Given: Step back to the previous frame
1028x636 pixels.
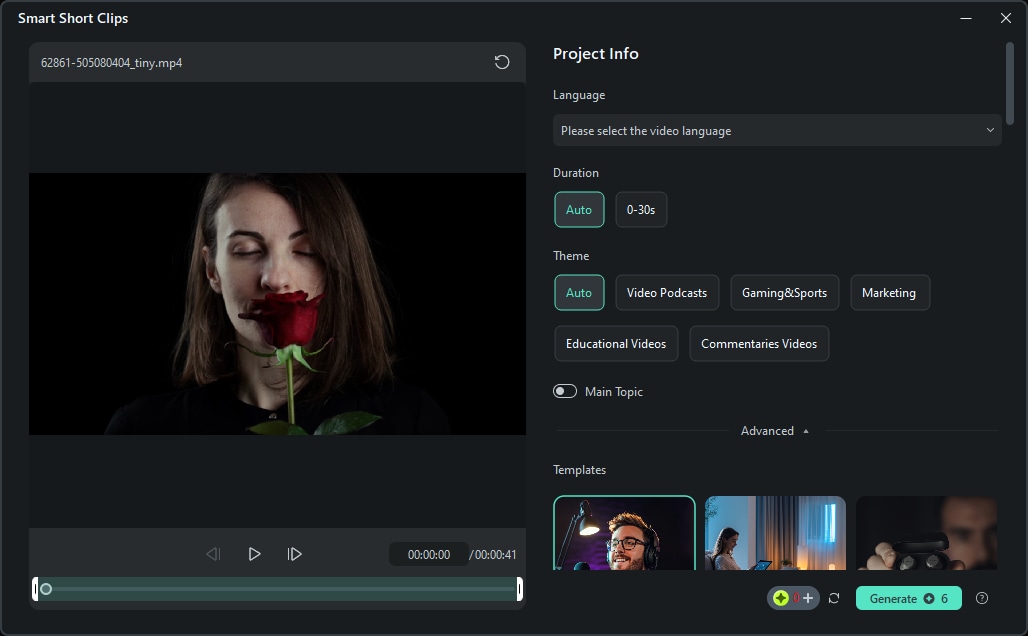Looking at the screenshot, I should point(213,554).
